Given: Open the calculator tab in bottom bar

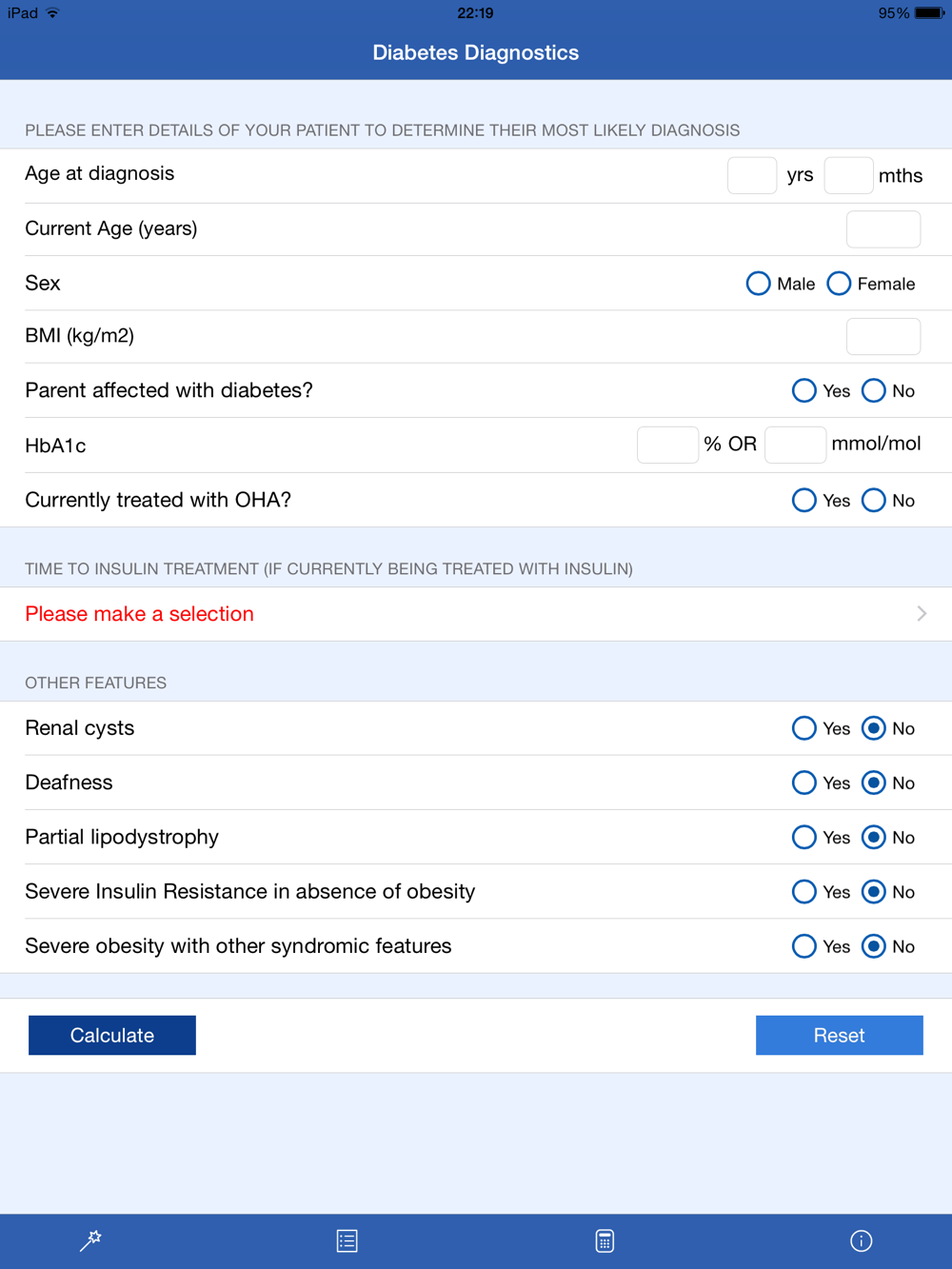Looking at the screenshot, I should click(x=605, y=1240).
